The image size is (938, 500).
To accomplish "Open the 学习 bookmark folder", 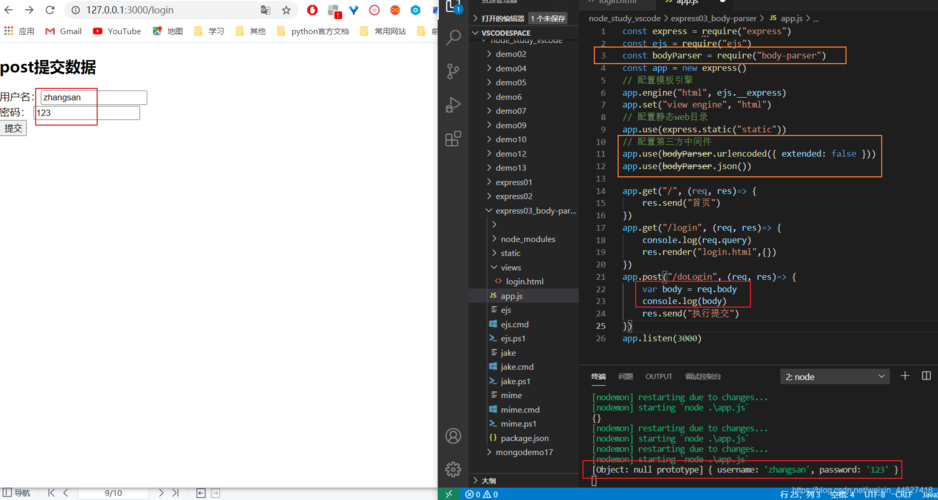I will click(209, 31).
